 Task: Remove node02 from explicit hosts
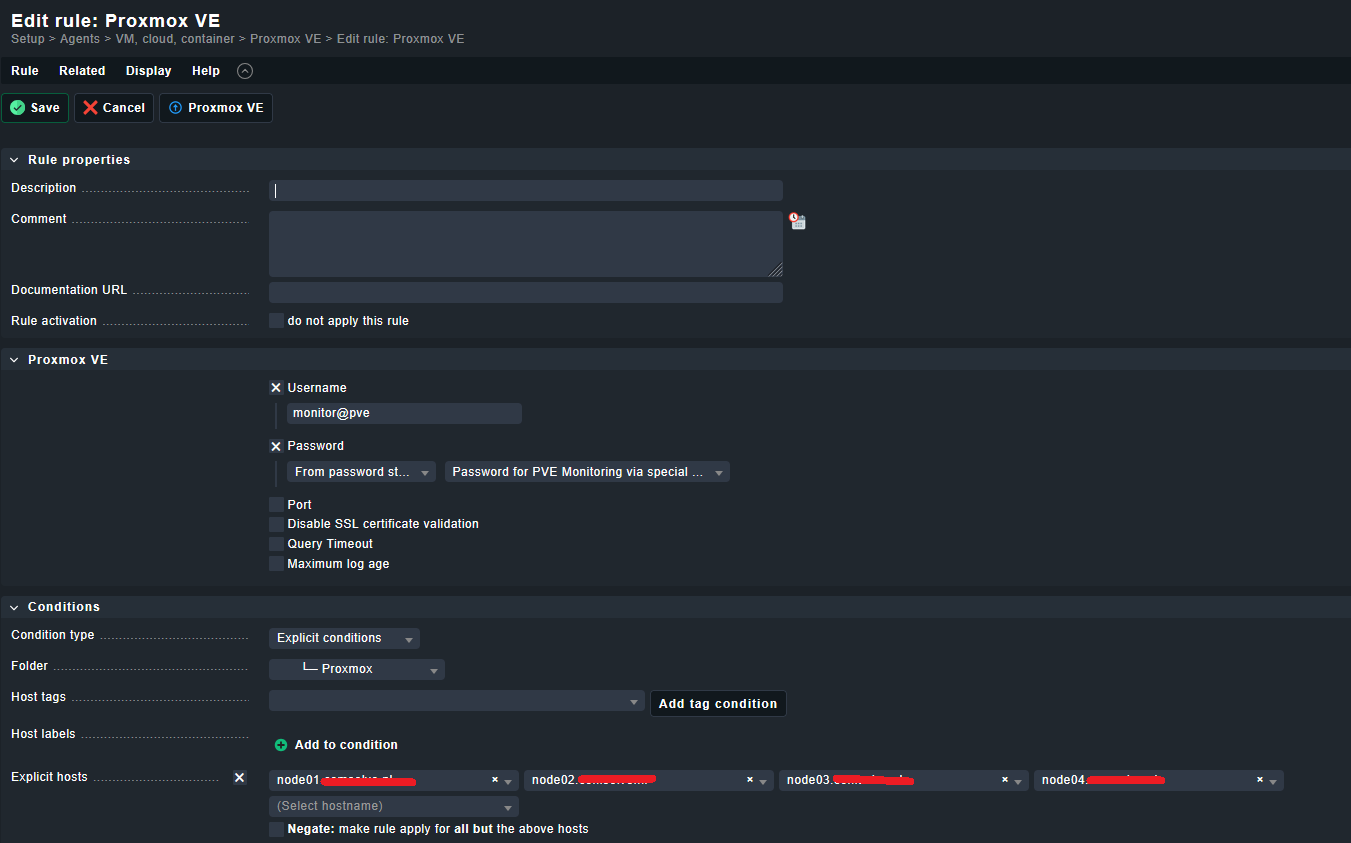(750, 780)
